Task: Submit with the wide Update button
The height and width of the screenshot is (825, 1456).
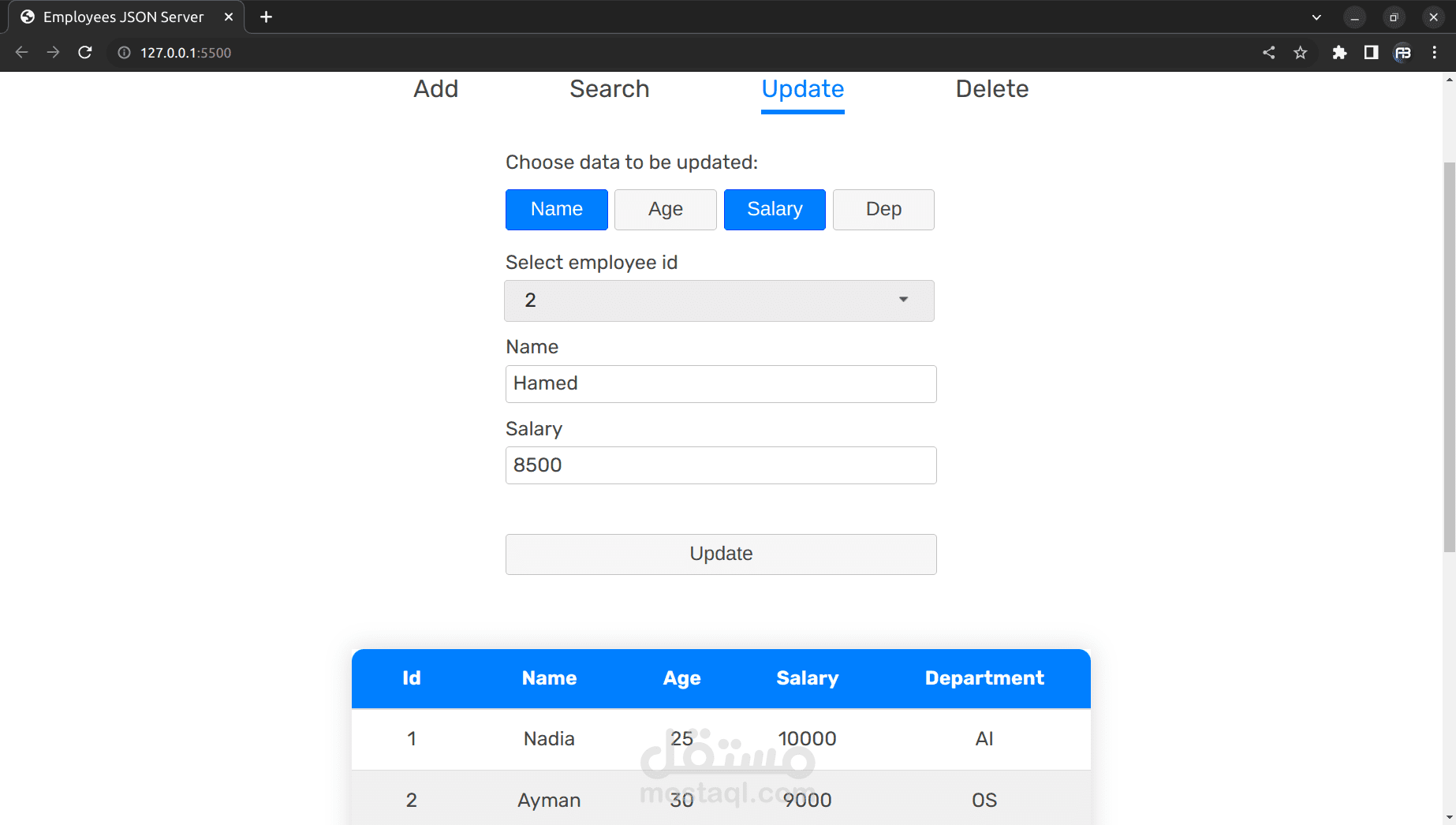Action: (x=721, y=554)
